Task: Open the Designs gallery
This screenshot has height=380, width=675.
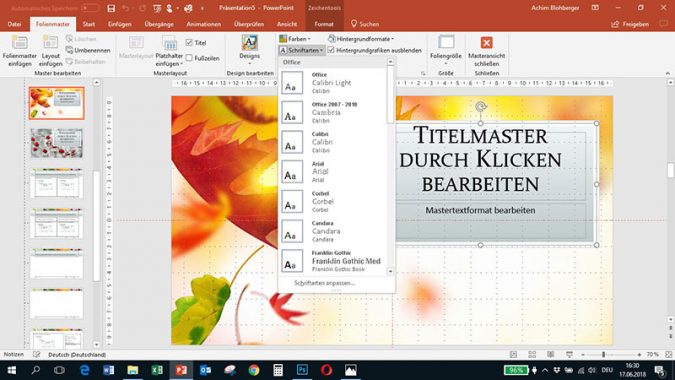Action: [250, 50]
